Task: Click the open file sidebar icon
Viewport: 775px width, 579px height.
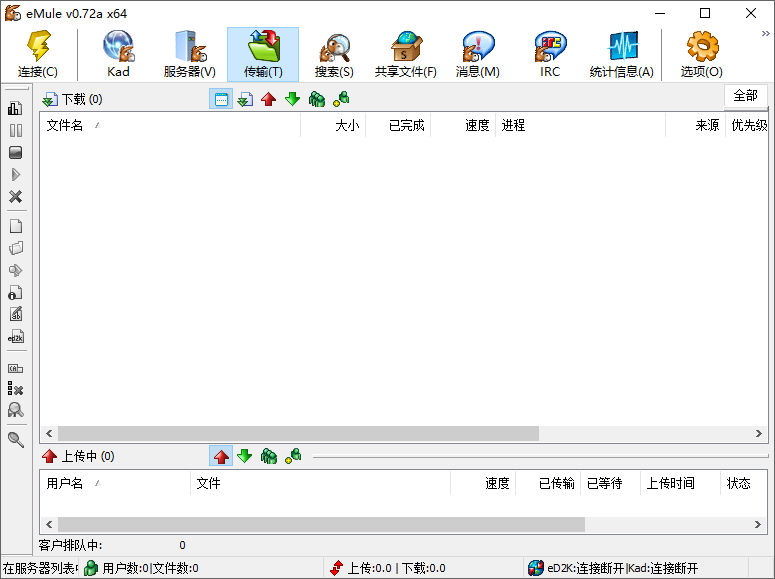Action: click(x=15, y=226)
